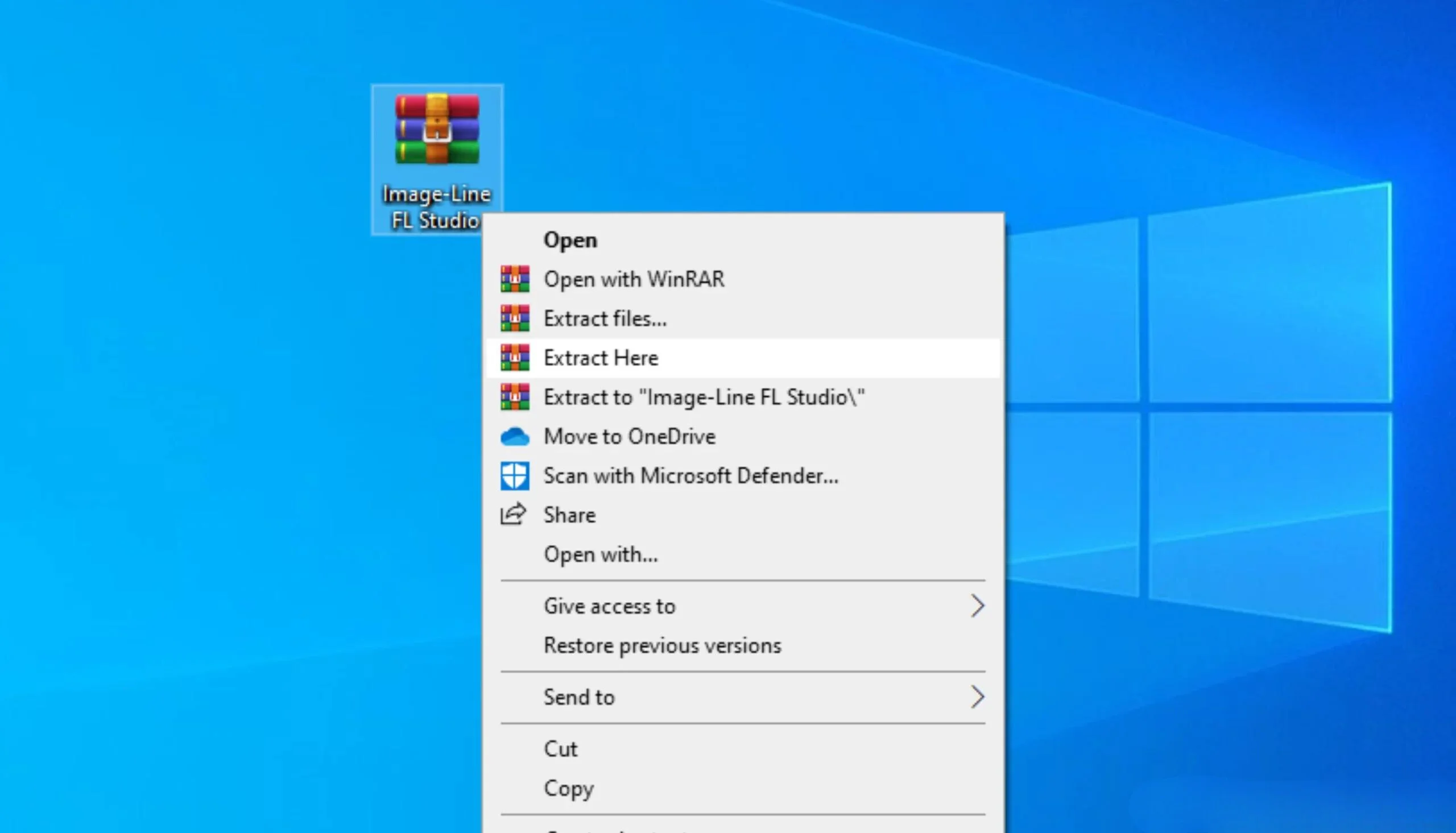Expand the Give access to arrow
The width and height of the screenshot is (1456, 833).
[x=978, y=606]
